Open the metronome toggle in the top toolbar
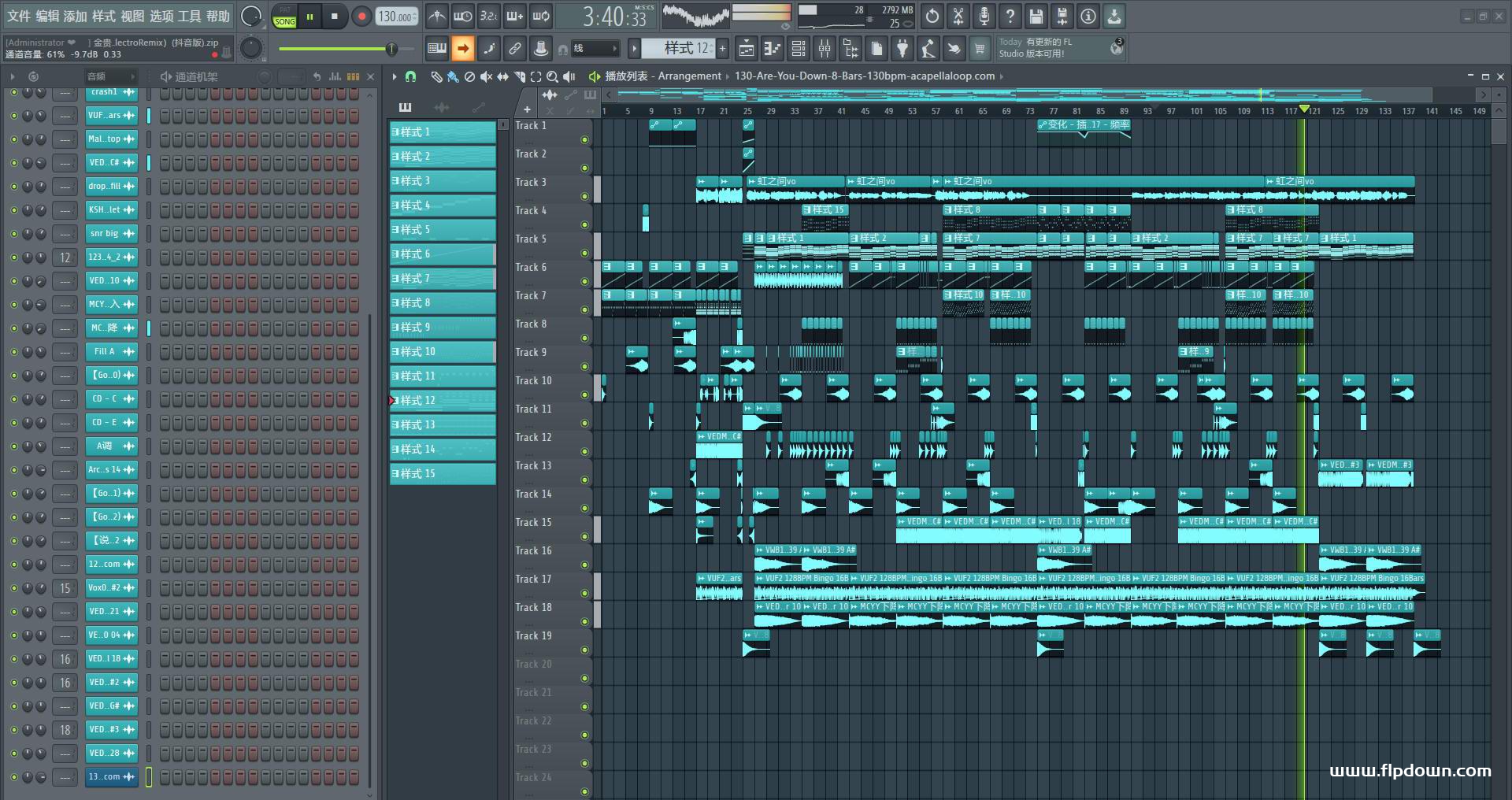The image size is (1512, 800). [x=437, y=16]
